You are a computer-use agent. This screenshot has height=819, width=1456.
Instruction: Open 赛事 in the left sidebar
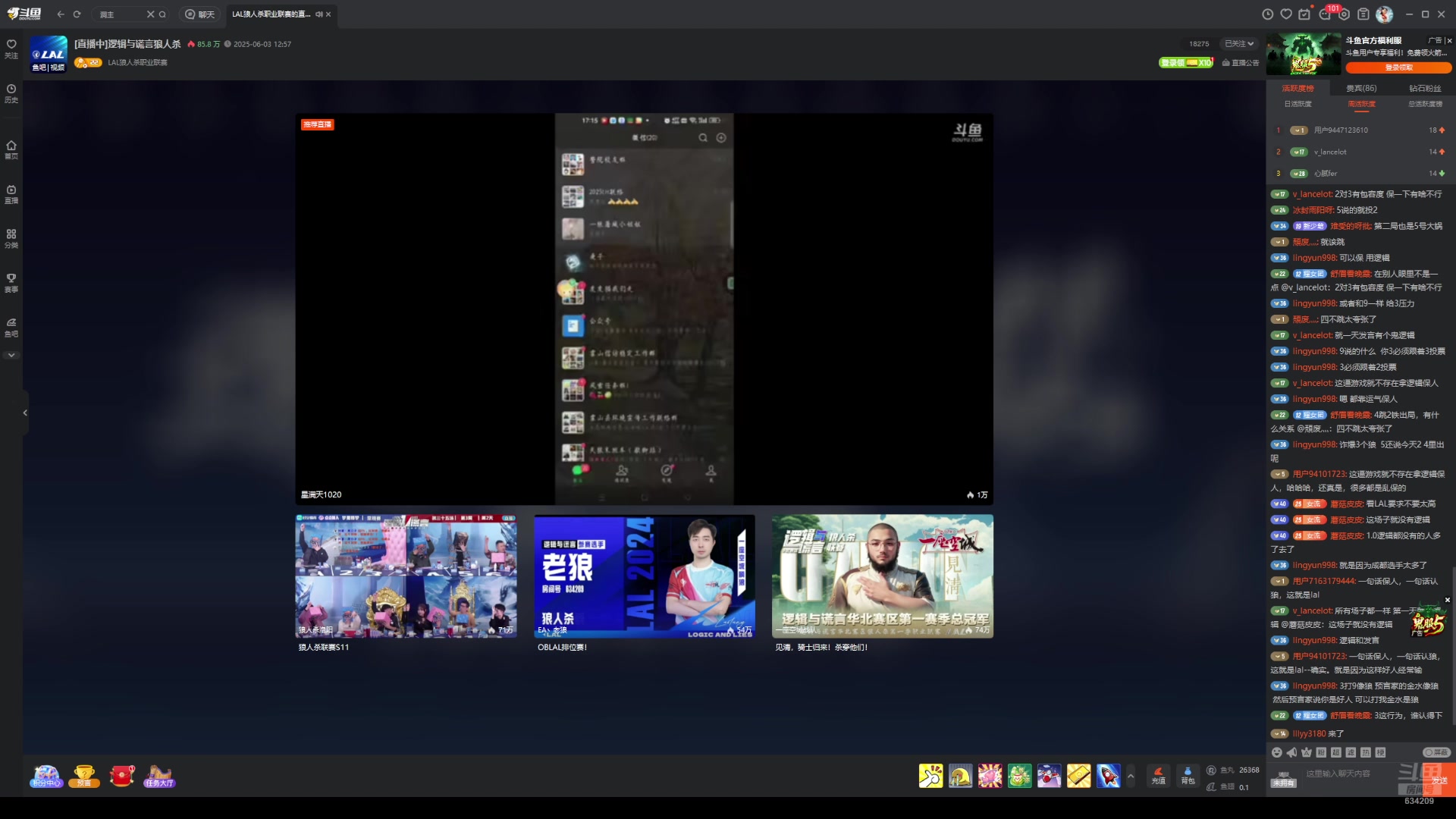click(11, 283)
